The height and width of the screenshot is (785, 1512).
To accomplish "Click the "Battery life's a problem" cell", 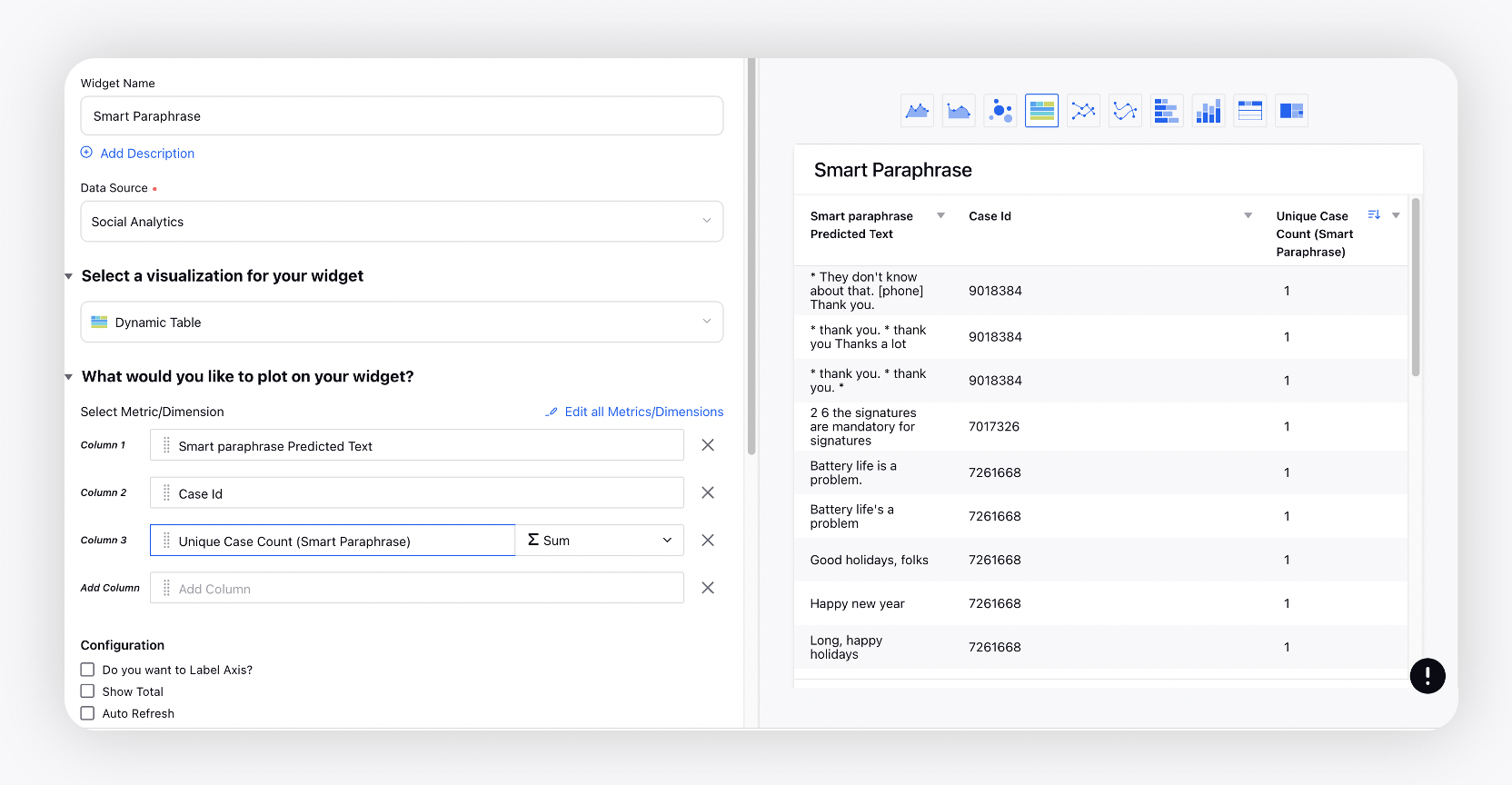I will 851,516.
